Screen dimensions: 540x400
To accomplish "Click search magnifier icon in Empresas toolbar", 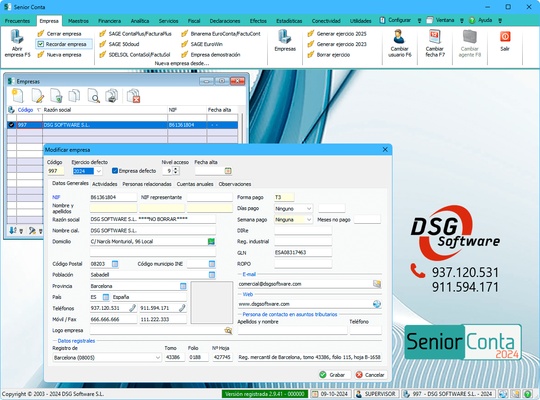I will click(x=93, y=96).
